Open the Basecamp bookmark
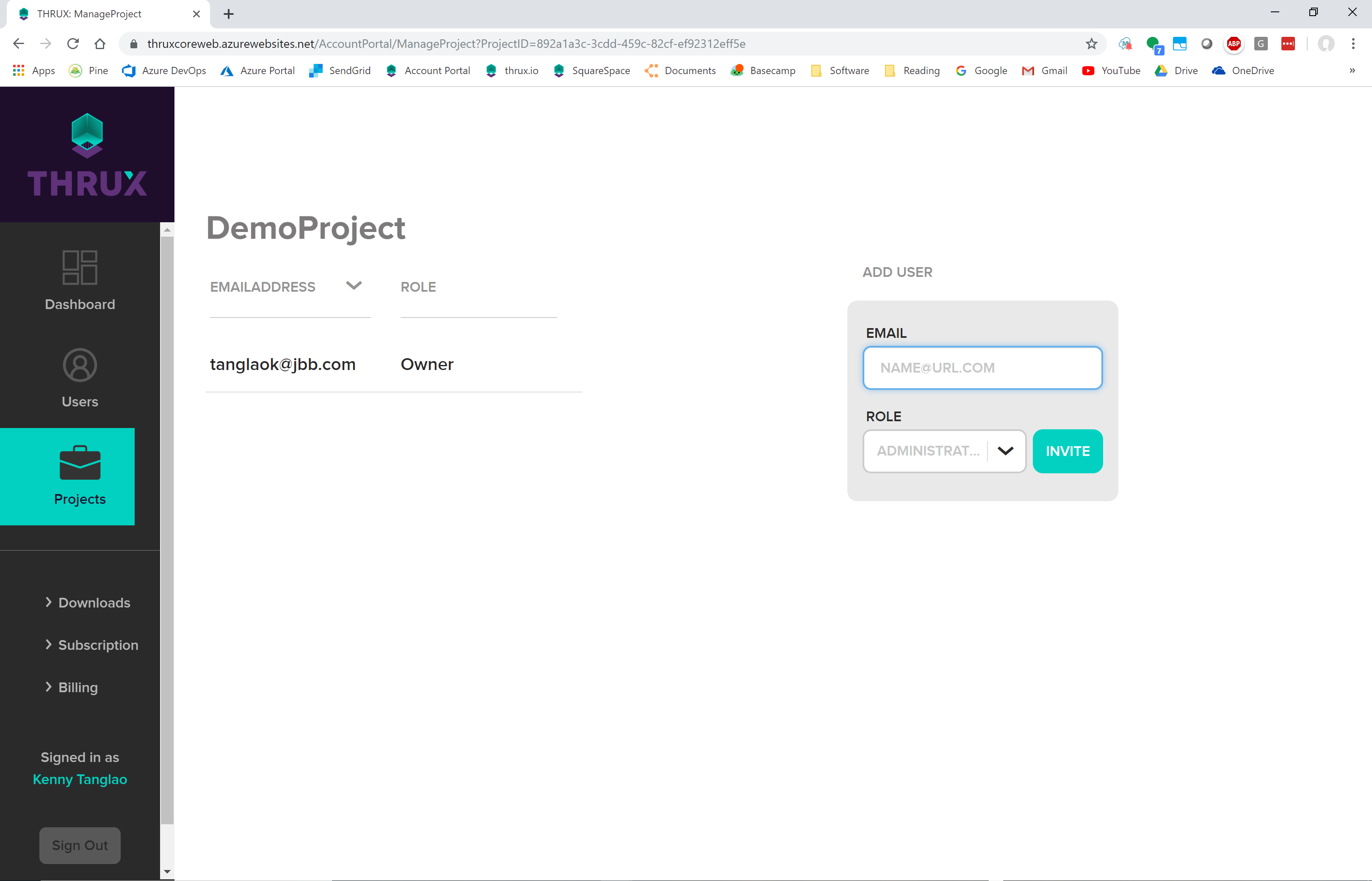The image size is (1372, 881). [763, 70]
